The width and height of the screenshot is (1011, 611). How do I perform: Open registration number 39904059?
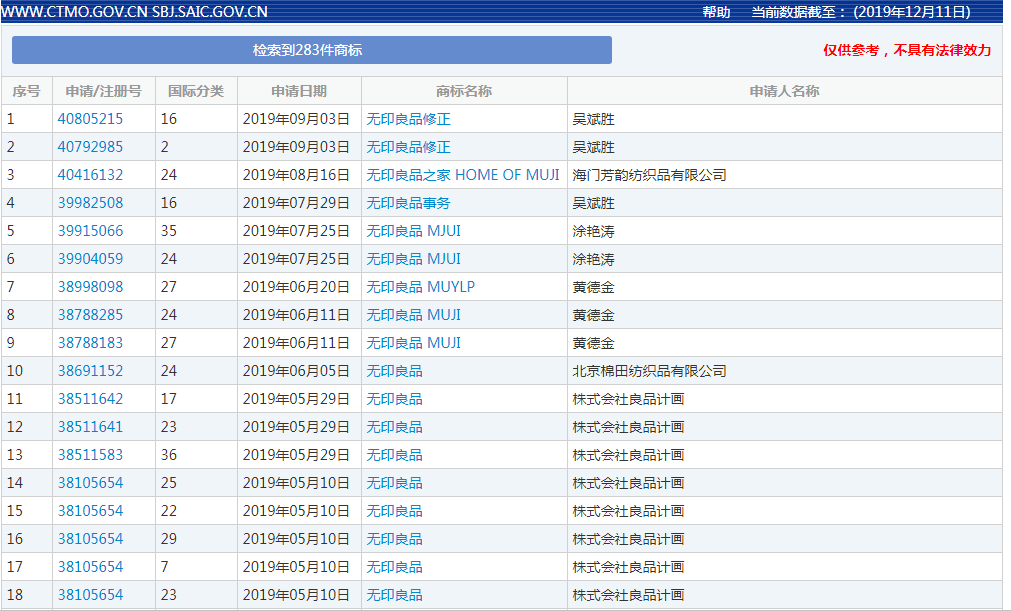(90, 259)
